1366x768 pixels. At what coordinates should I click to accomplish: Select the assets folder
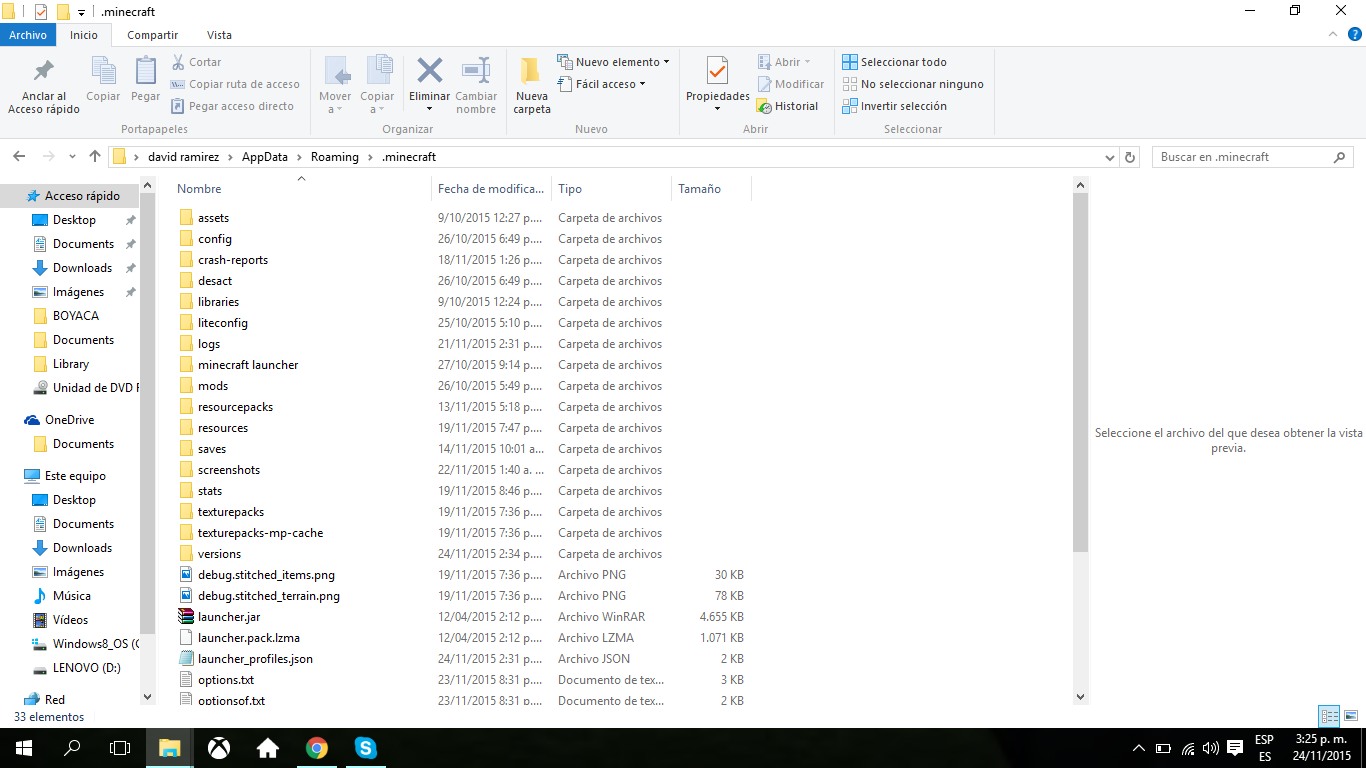point(213,218)
